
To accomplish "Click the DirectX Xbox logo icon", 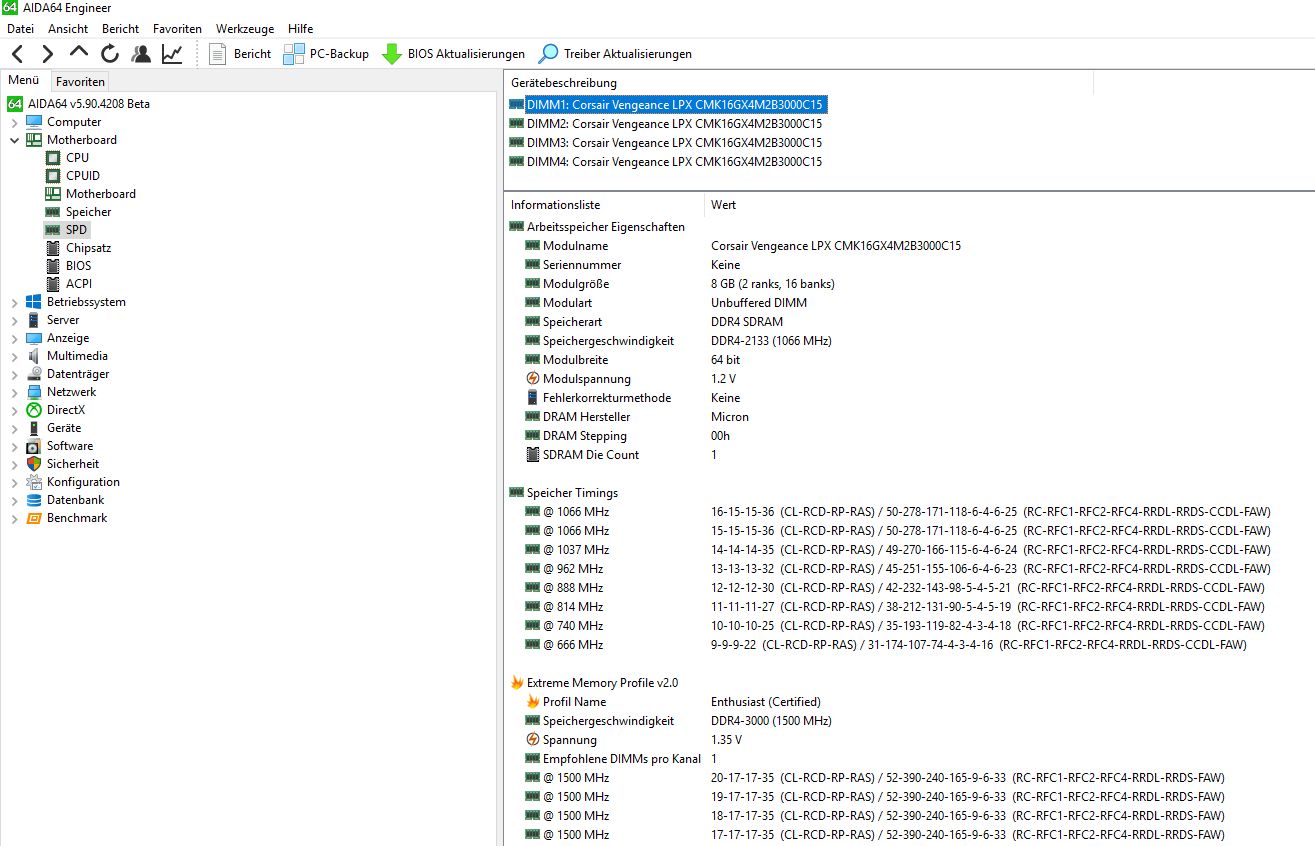I will coord(34,410).
